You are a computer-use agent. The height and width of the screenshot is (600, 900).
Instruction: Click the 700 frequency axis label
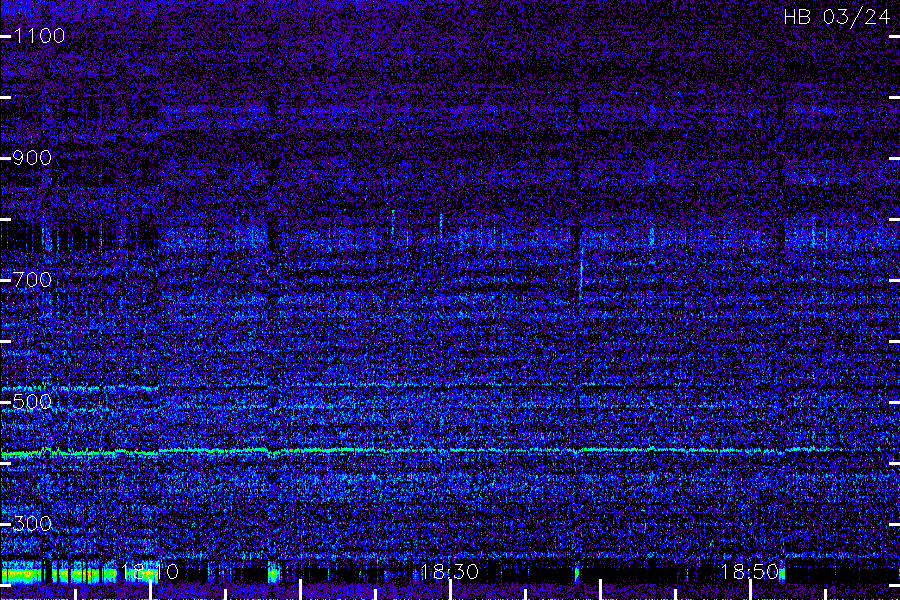coord(32,280)
